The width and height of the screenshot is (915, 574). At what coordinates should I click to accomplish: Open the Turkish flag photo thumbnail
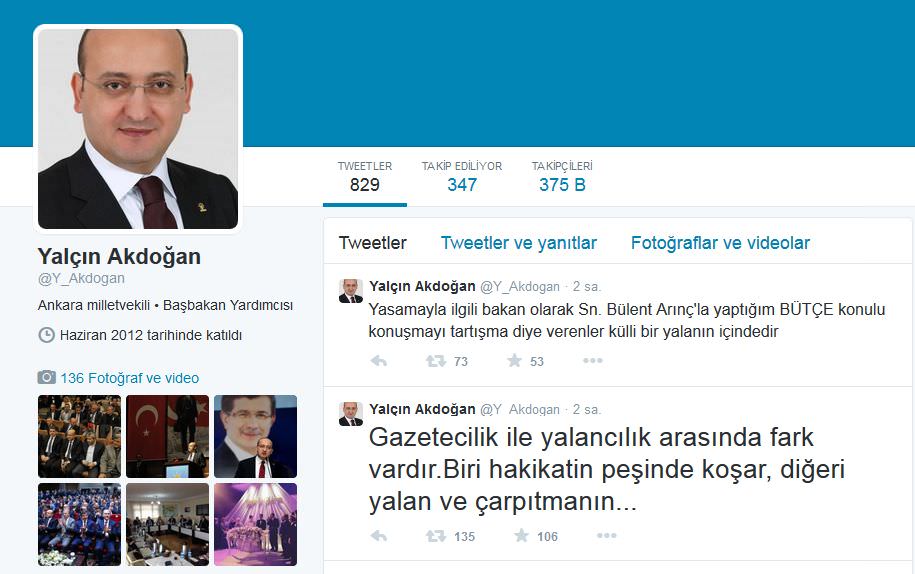[167, 436]
